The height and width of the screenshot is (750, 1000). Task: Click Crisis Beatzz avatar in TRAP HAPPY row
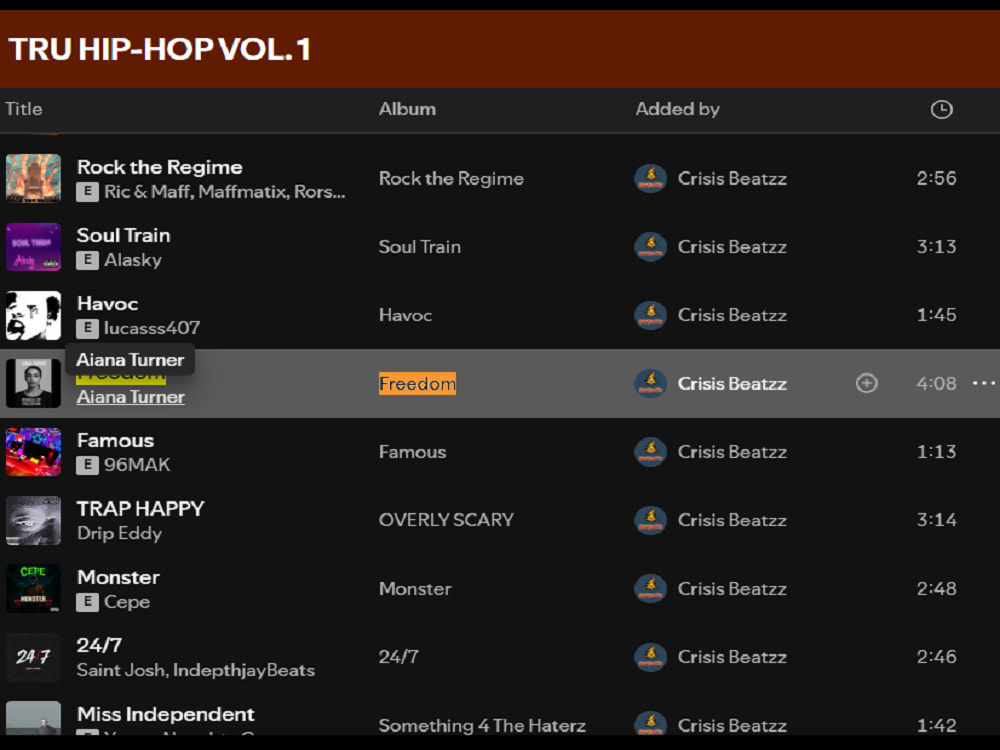click(x=651, y=520)
